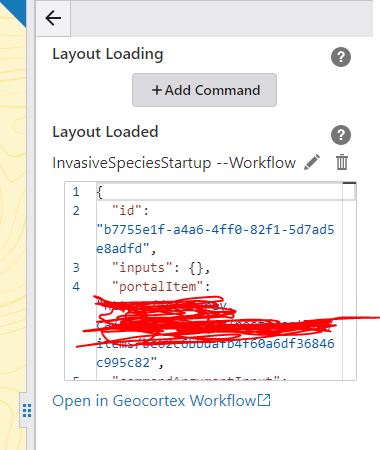Click the "inputs" key on line 3

coord(142,268)
